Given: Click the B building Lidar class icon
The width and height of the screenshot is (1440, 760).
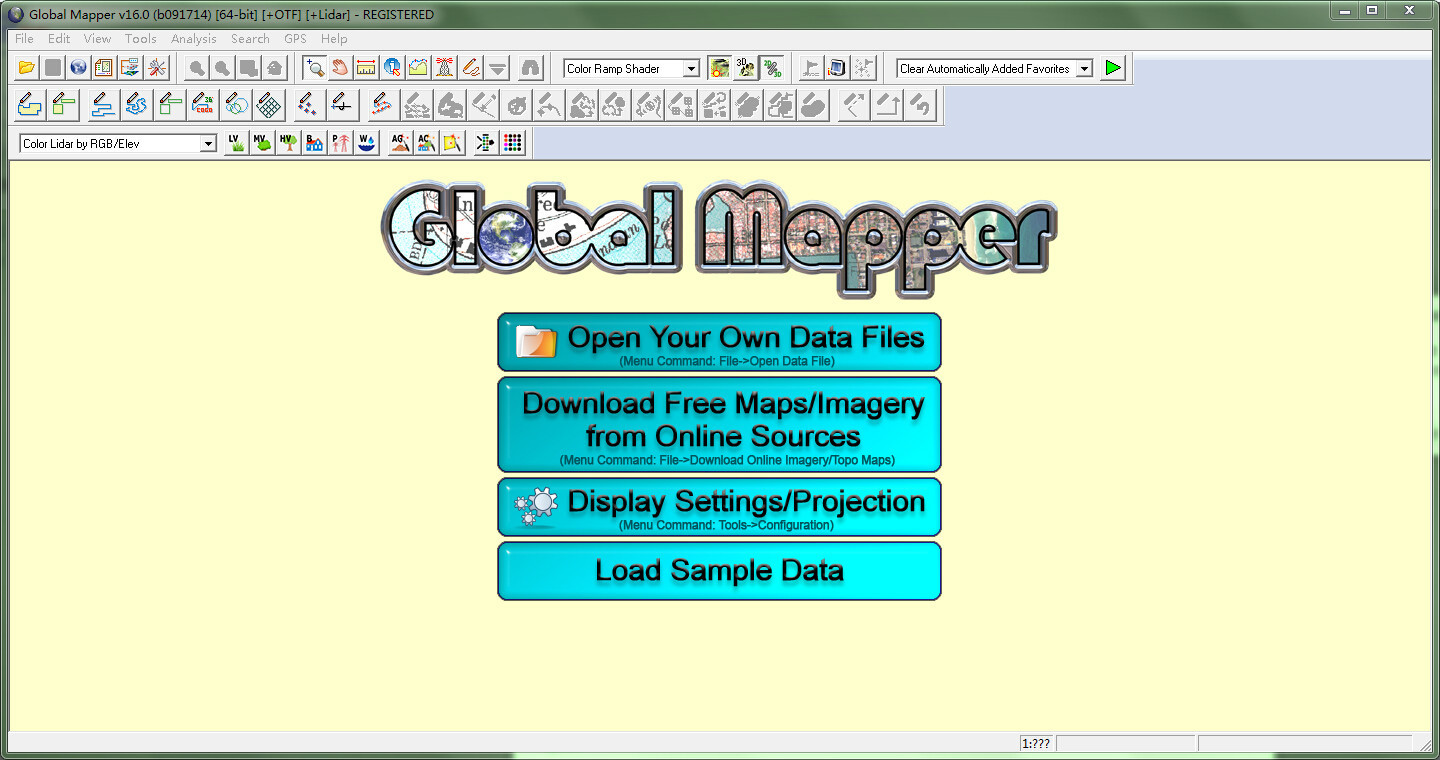Looking at the screenshot, I should point(314,143).
